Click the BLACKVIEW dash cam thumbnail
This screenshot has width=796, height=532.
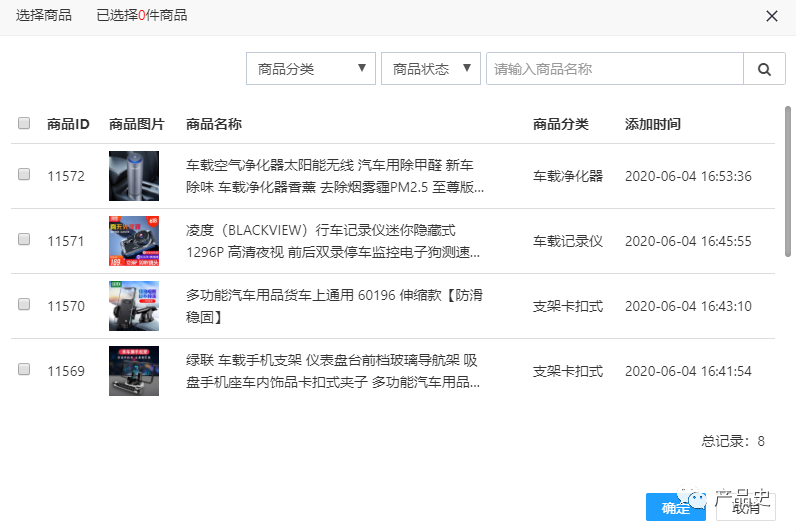pyautogui.click(x=134, y=241)
